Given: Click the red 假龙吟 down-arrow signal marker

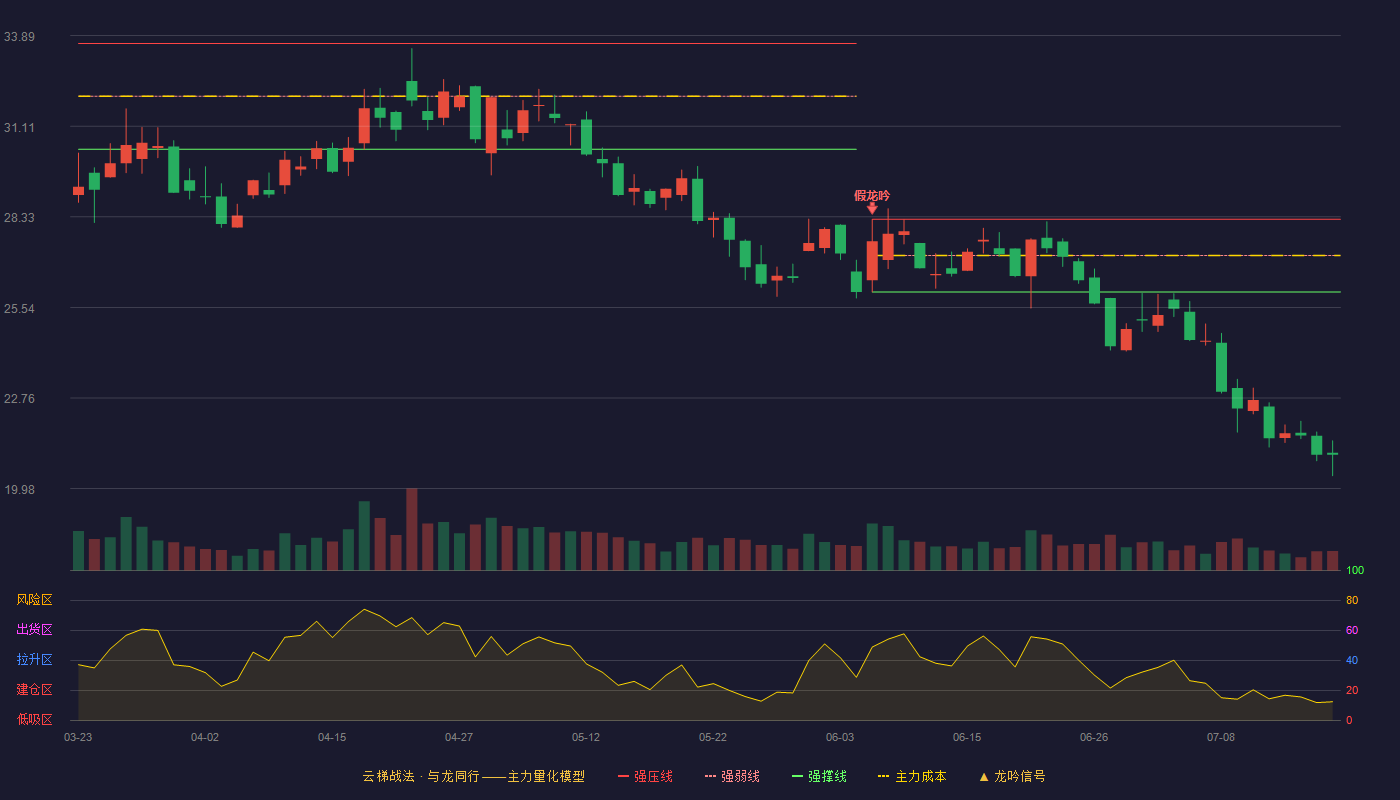Looking at the screenshot, I should 872,208.
